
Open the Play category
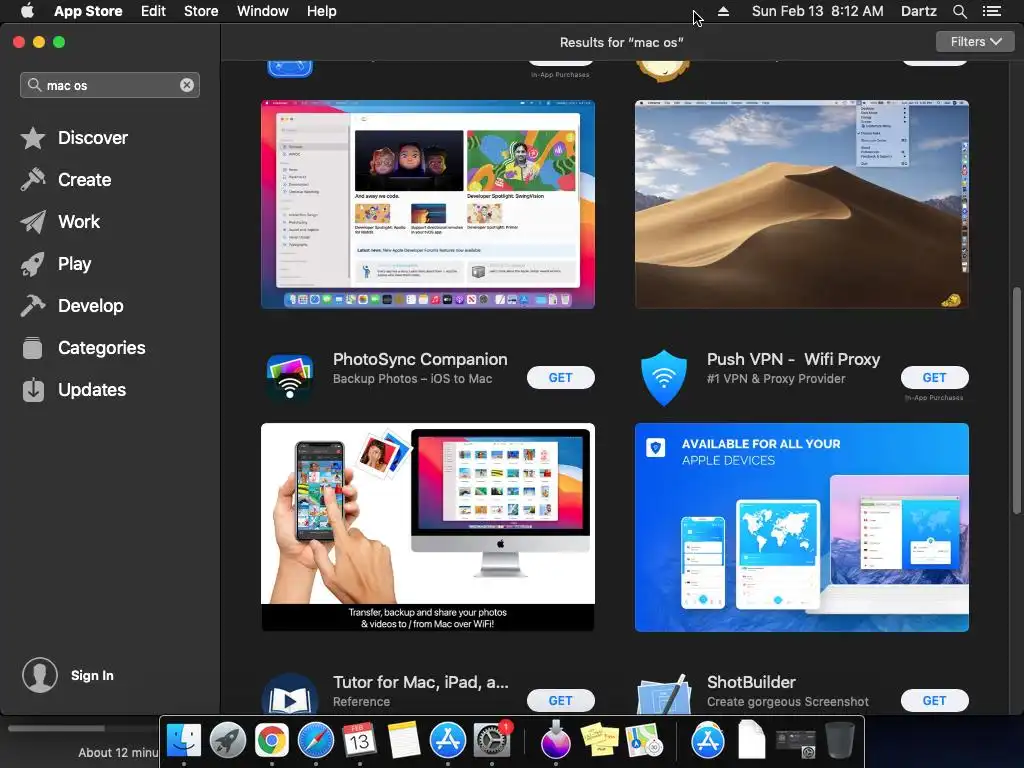56,264
